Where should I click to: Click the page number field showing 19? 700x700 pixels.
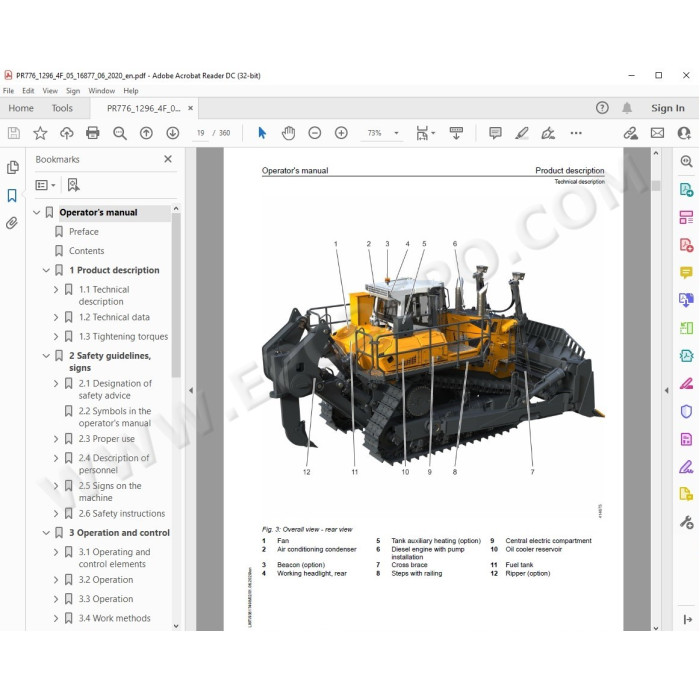pos(200,133)
